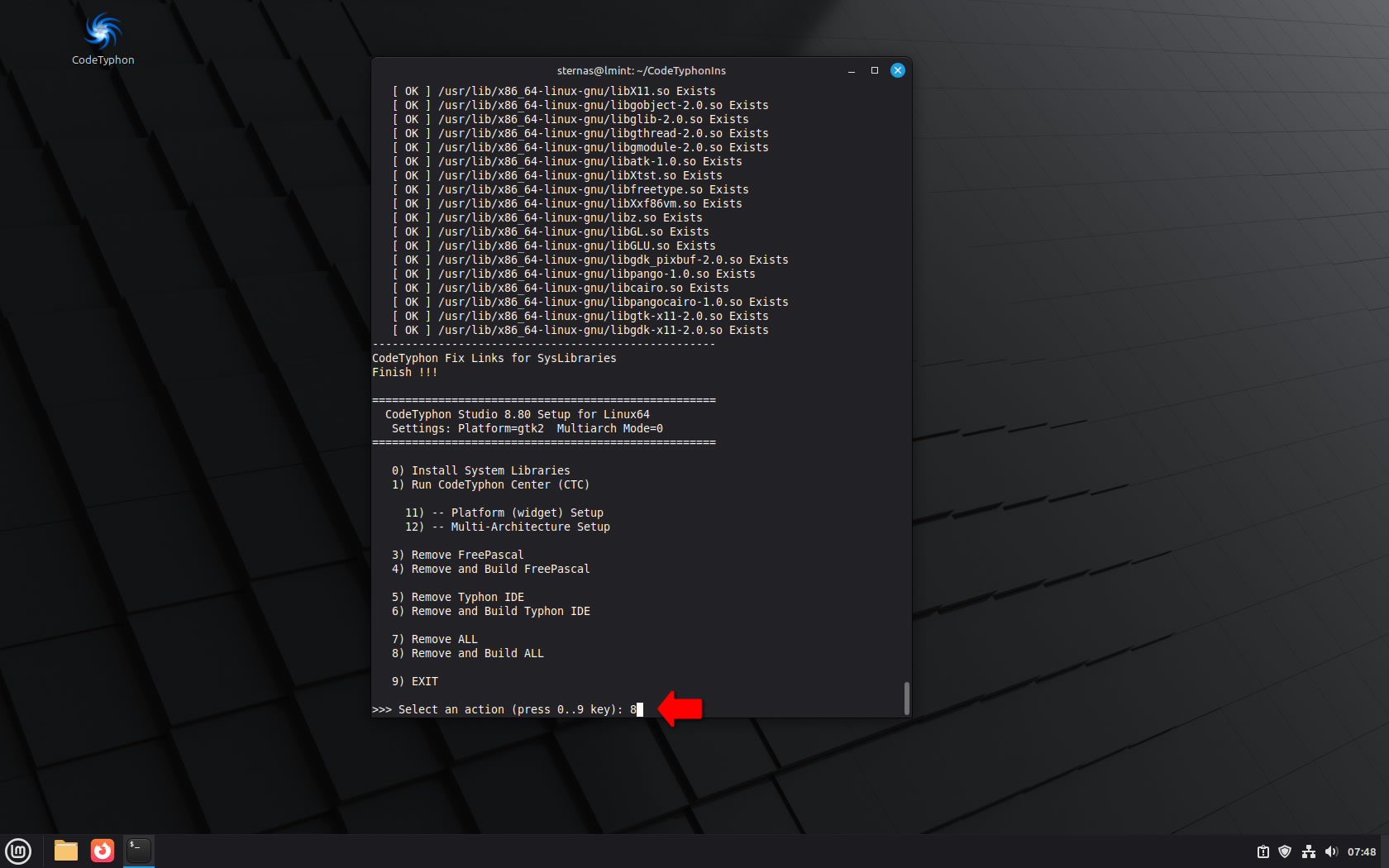The image size is (1389, 868).
Task: Click the libfreetype.so Exists line
Action: click(x=570, y=189)
